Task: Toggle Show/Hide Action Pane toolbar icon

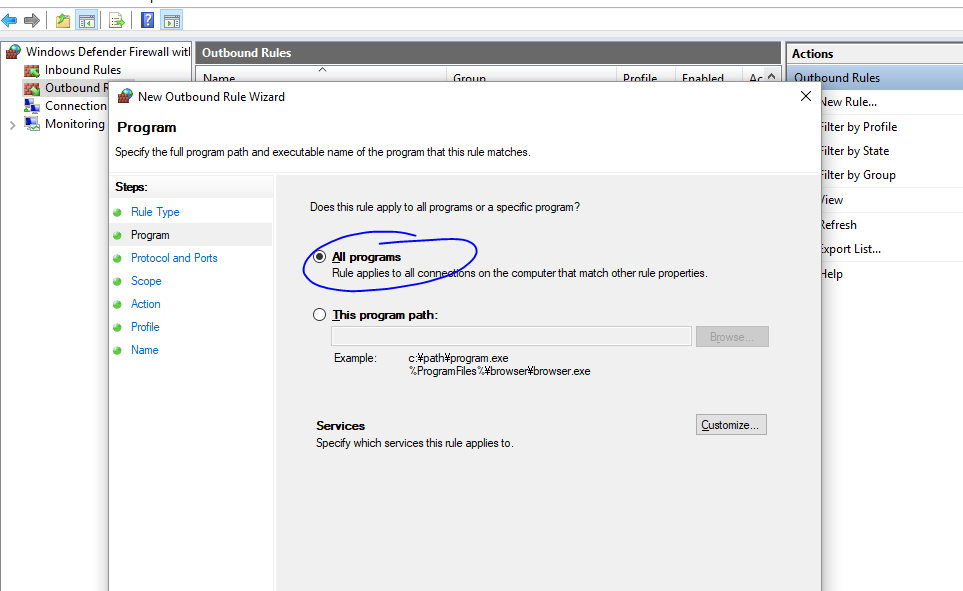Action: pos(172,20)
